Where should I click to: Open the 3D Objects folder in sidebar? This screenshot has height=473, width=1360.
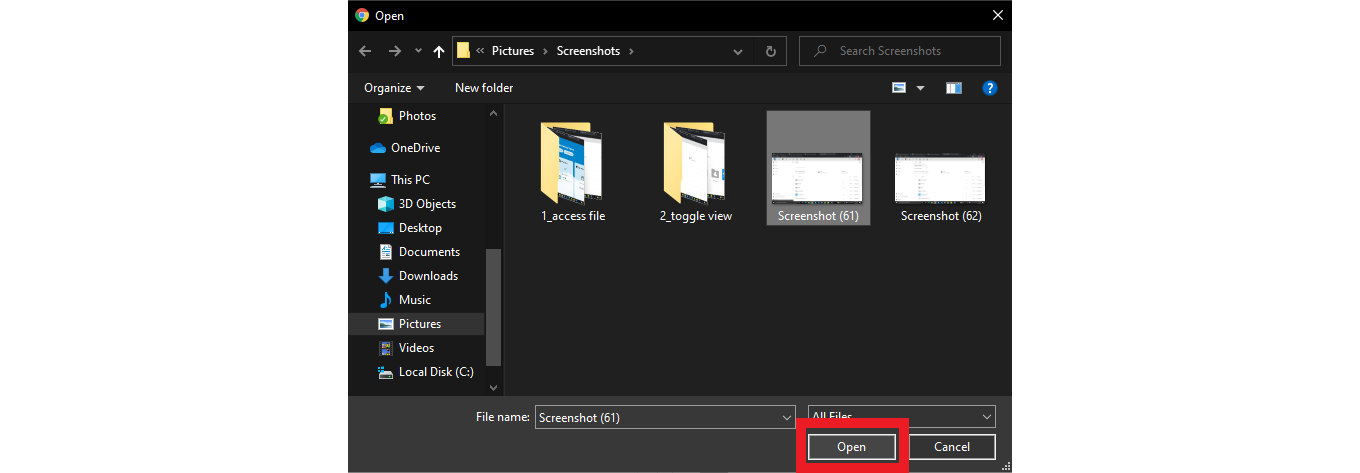pos(426,204)
